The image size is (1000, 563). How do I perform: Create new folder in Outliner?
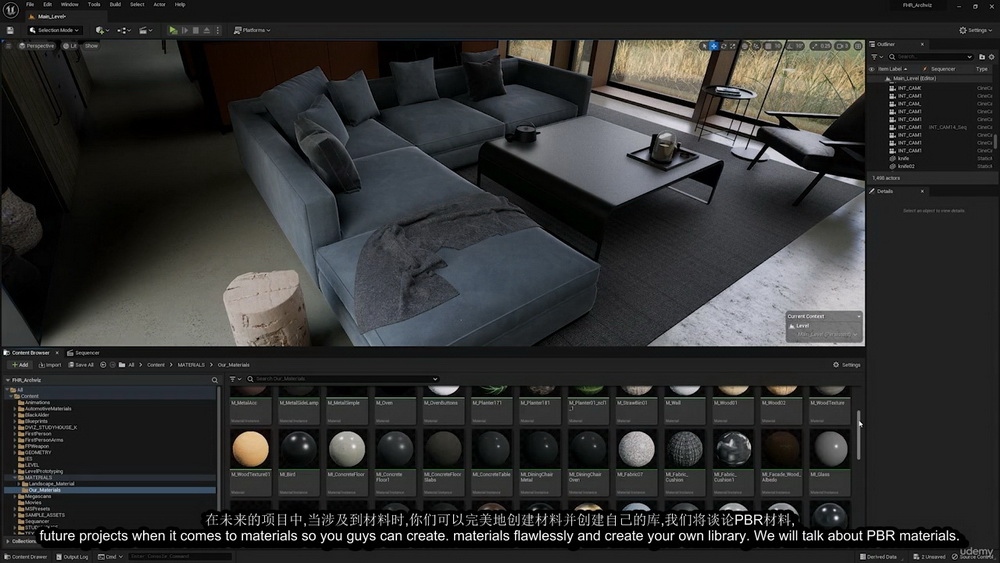982,57
